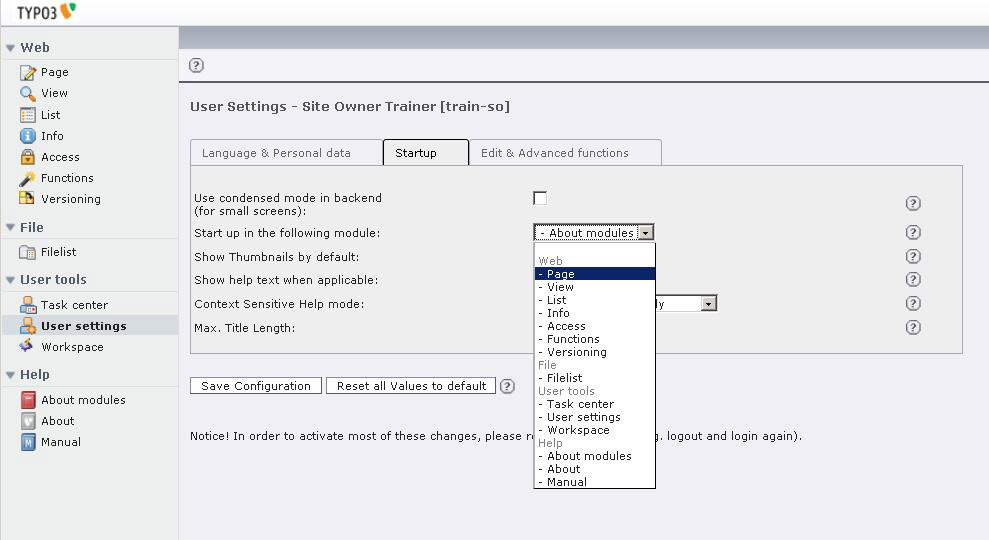
Task: Open the Context Sensitive Help mode dropdown
Action: [708, 304]
